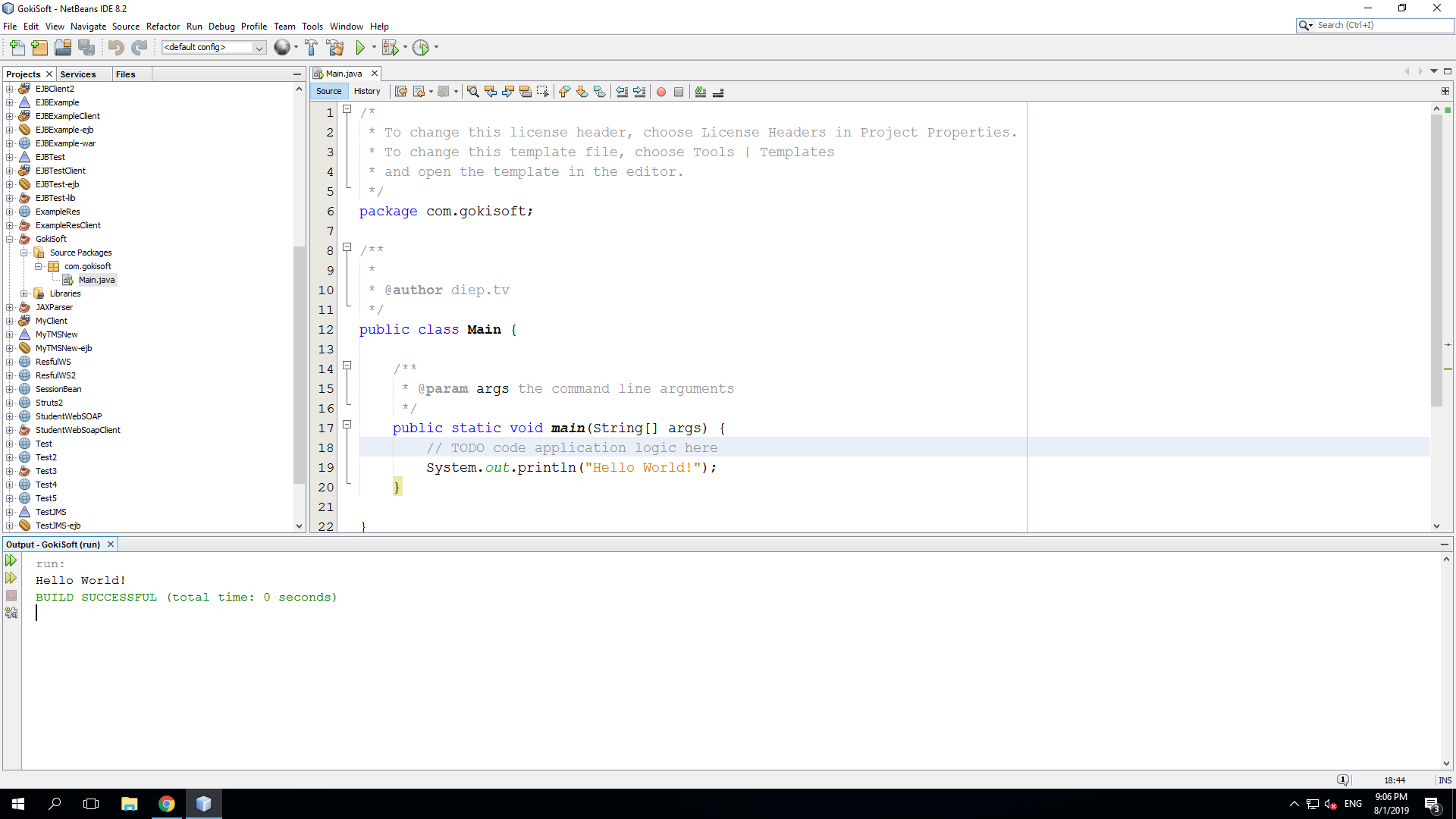
Task: Run the project with green play icon
Action: [x=360, y=48]
